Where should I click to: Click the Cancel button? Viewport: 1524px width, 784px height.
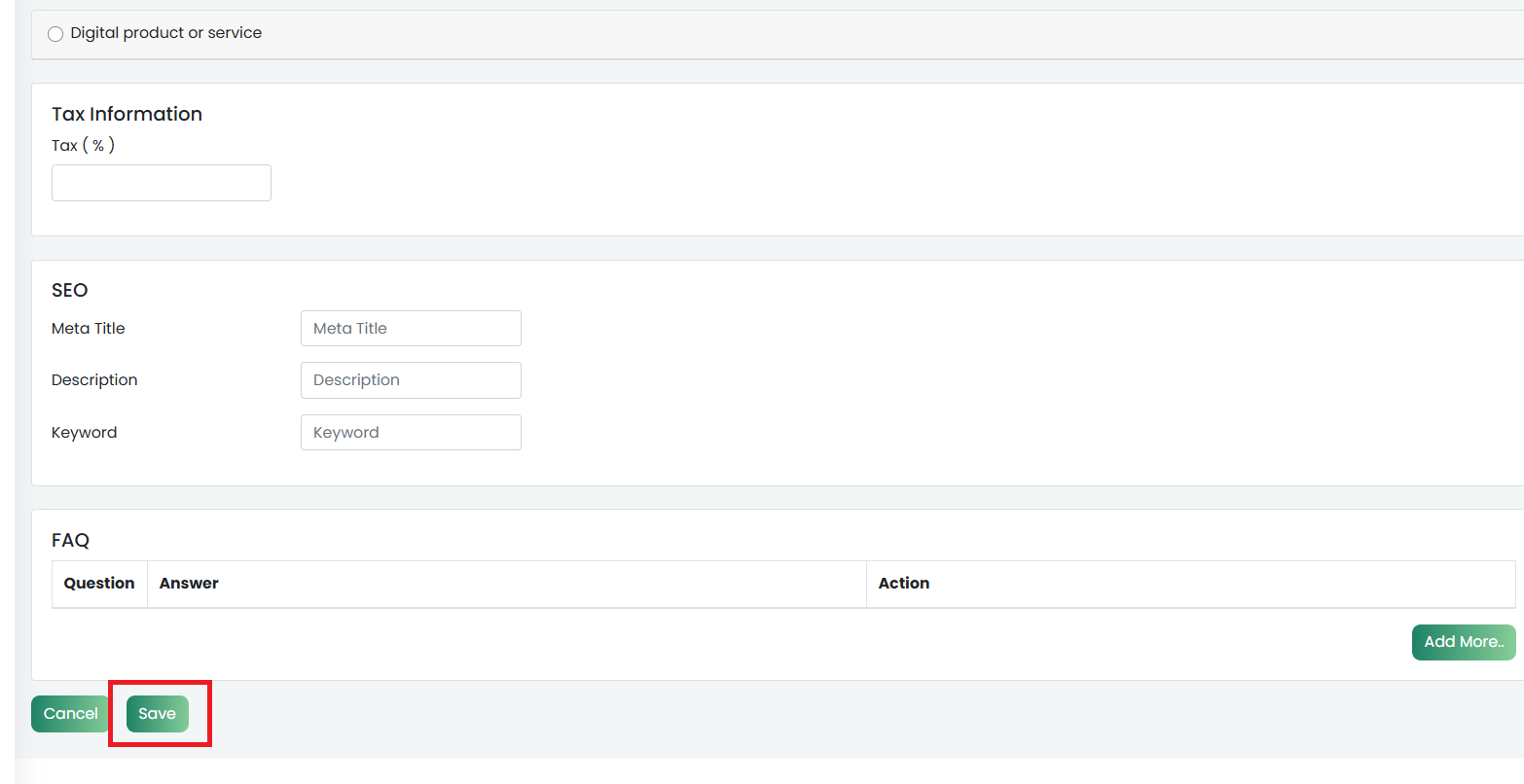(70, 714)
